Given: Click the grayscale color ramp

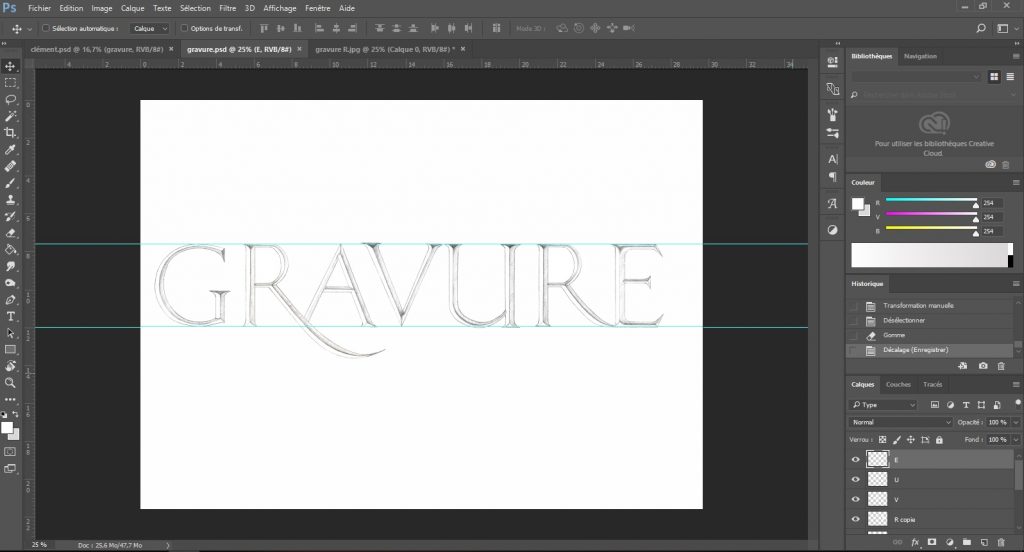Looking at the screenshot, I should coord(929,255).
